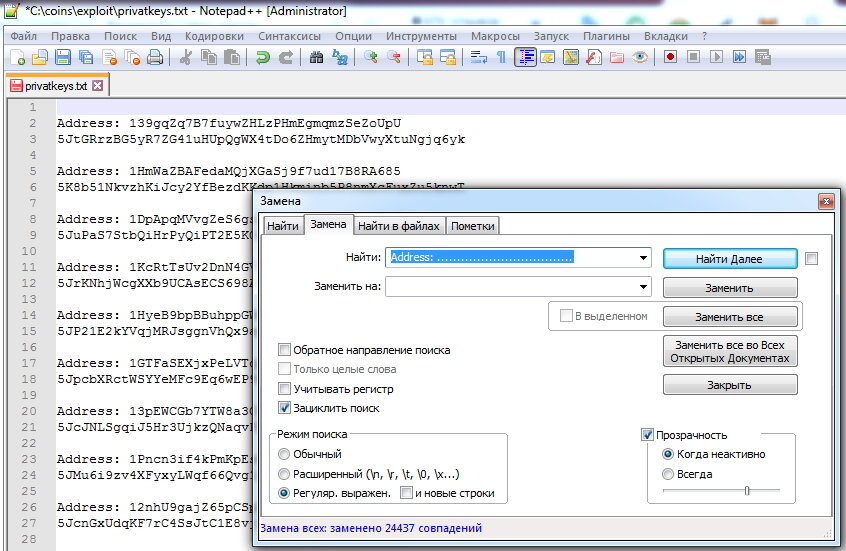Viewport: 846px width, 551px height.
Task: Open Find using the binoculars icon
Action: 316,57
